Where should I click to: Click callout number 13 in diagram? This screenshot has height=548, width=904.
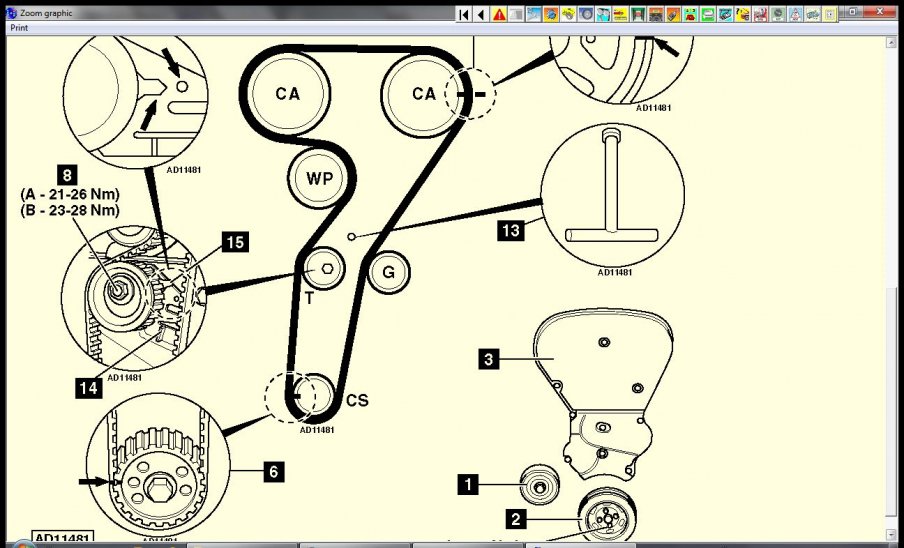pos(510,231)
